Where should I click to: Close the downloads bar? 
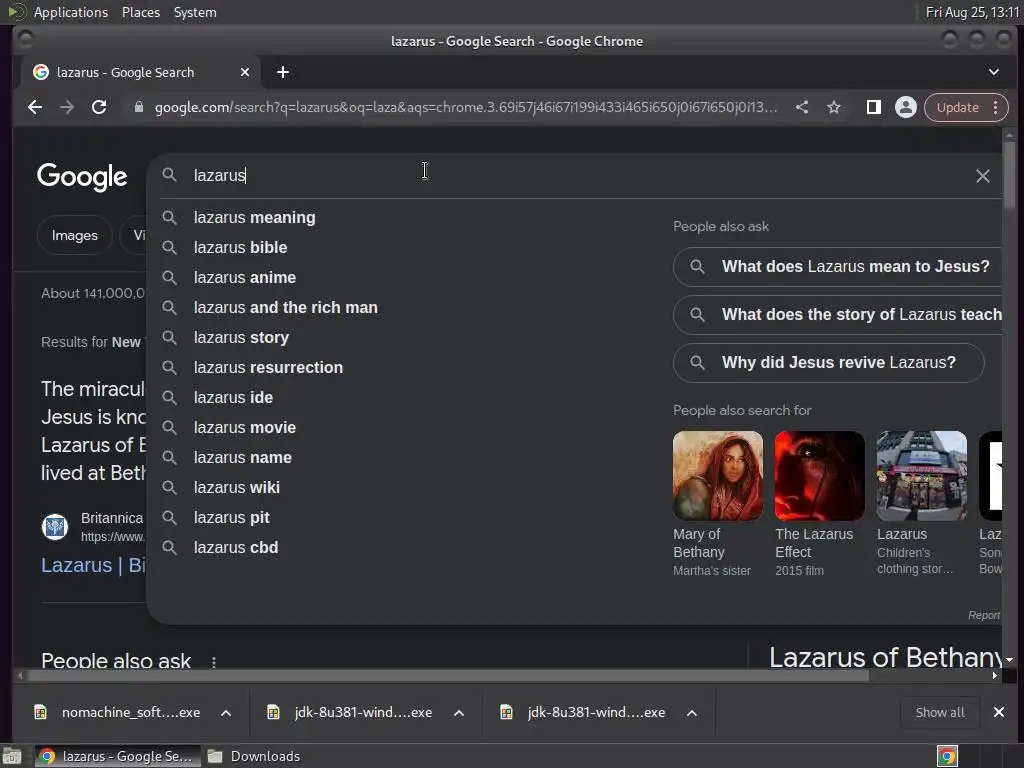[999, 712]
